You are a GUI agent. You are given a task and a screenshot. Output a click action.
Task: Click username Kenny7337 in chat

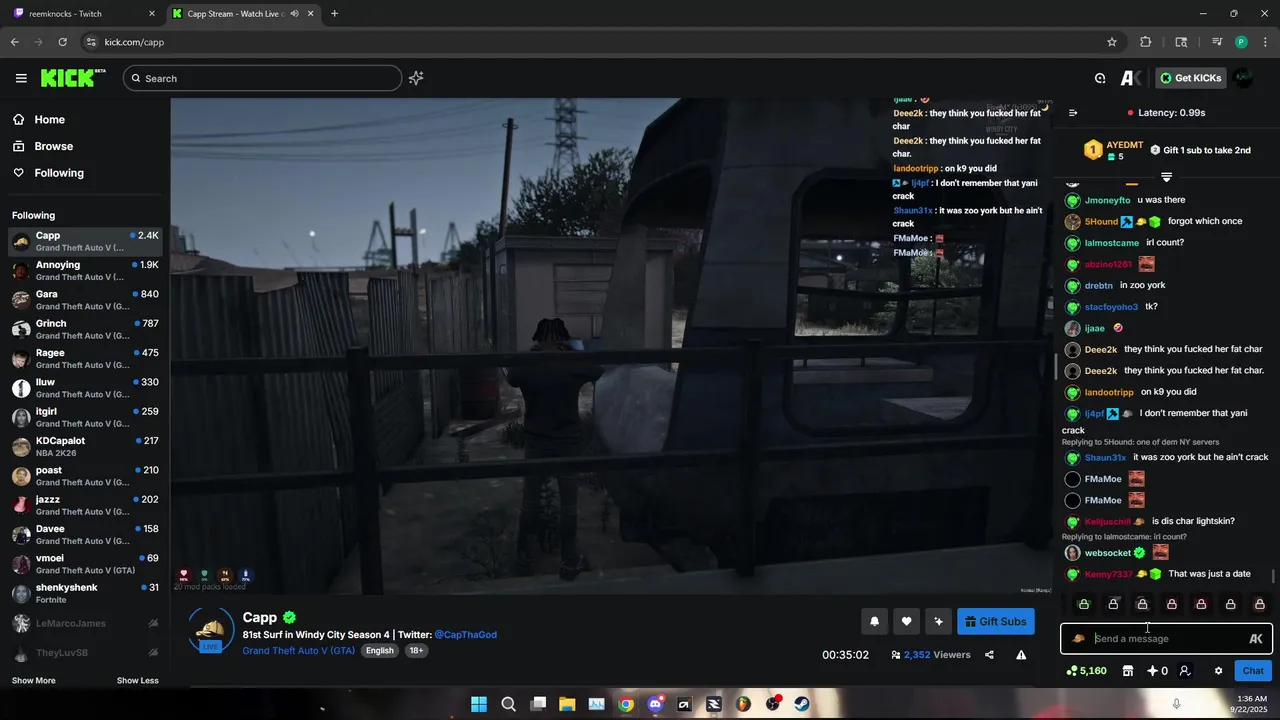pyautogui.click(x=1108, y=575)
